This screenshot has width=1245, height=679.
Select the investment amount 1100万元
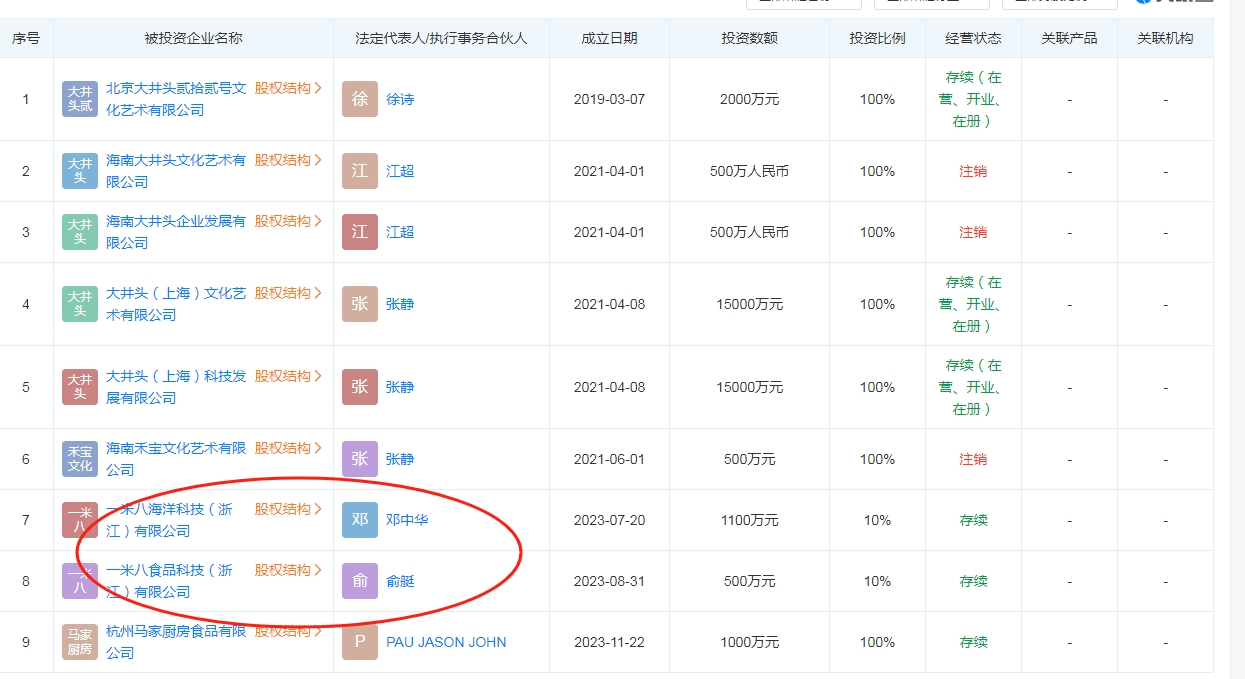tap(749, 520)
